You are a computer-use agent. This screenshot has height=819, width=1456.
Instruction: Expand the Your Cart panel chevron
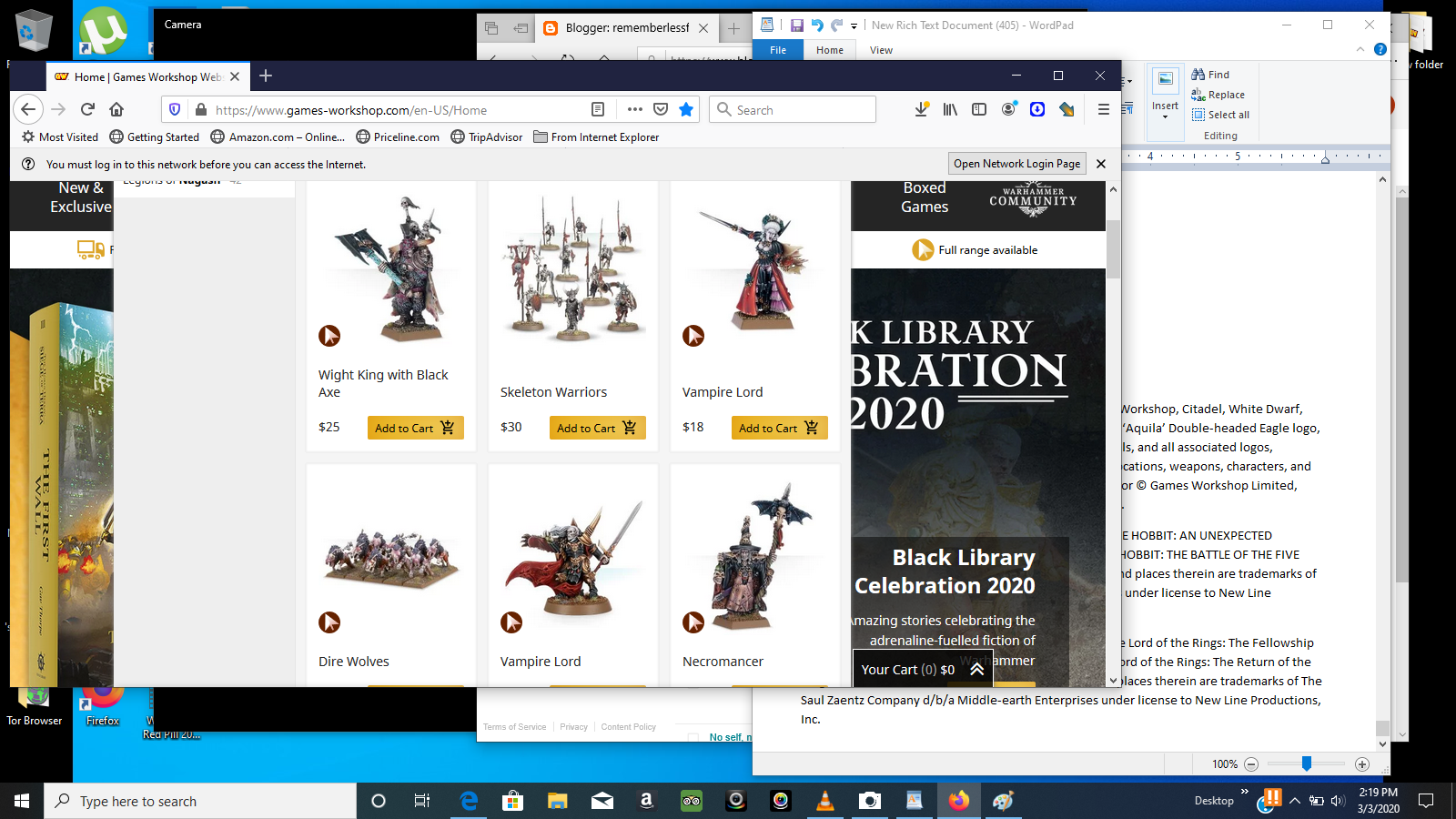point(976,669)
